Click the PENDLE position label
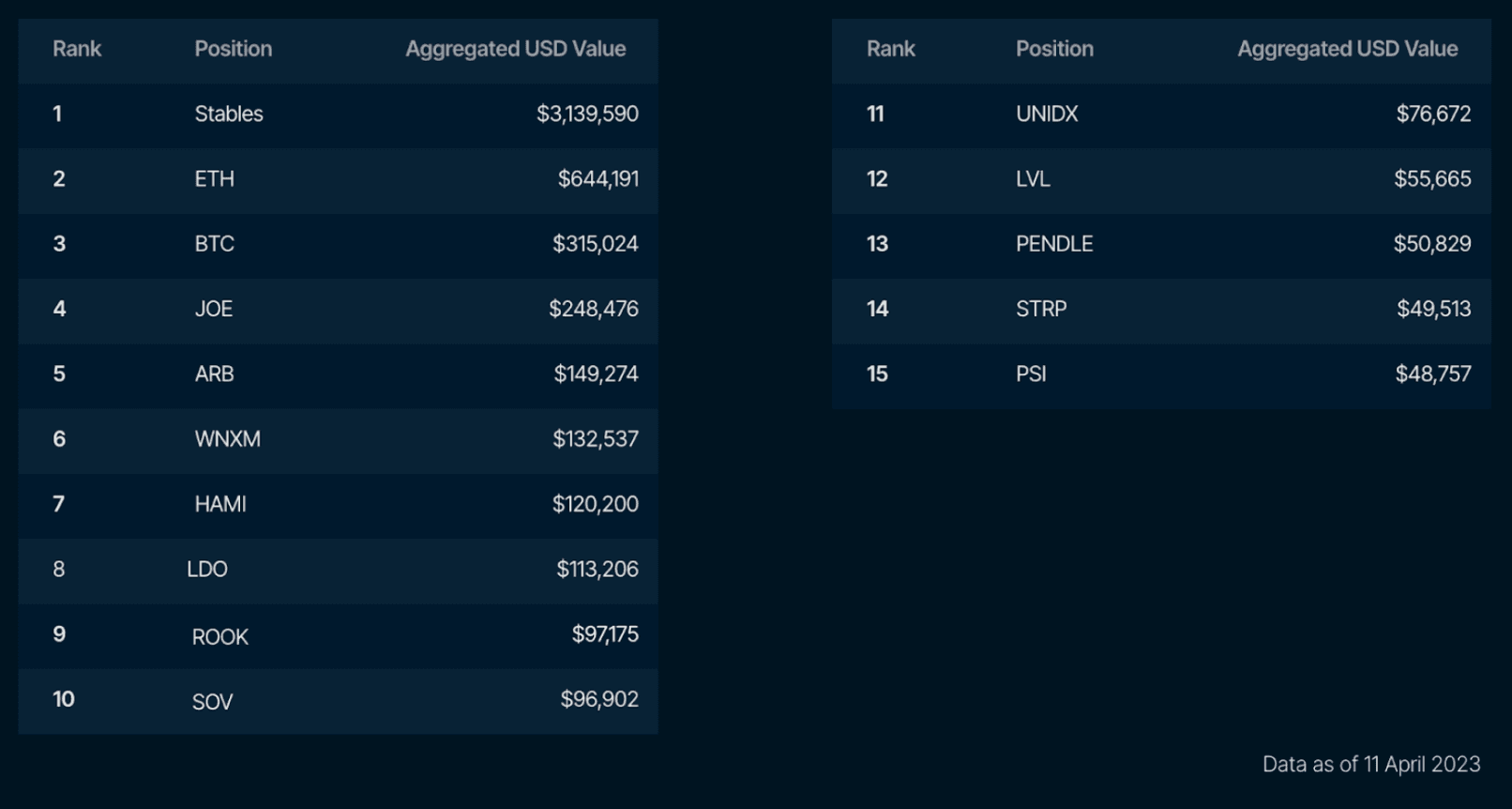Viewport: 1512px width, 809px height. pos(1054,244)
